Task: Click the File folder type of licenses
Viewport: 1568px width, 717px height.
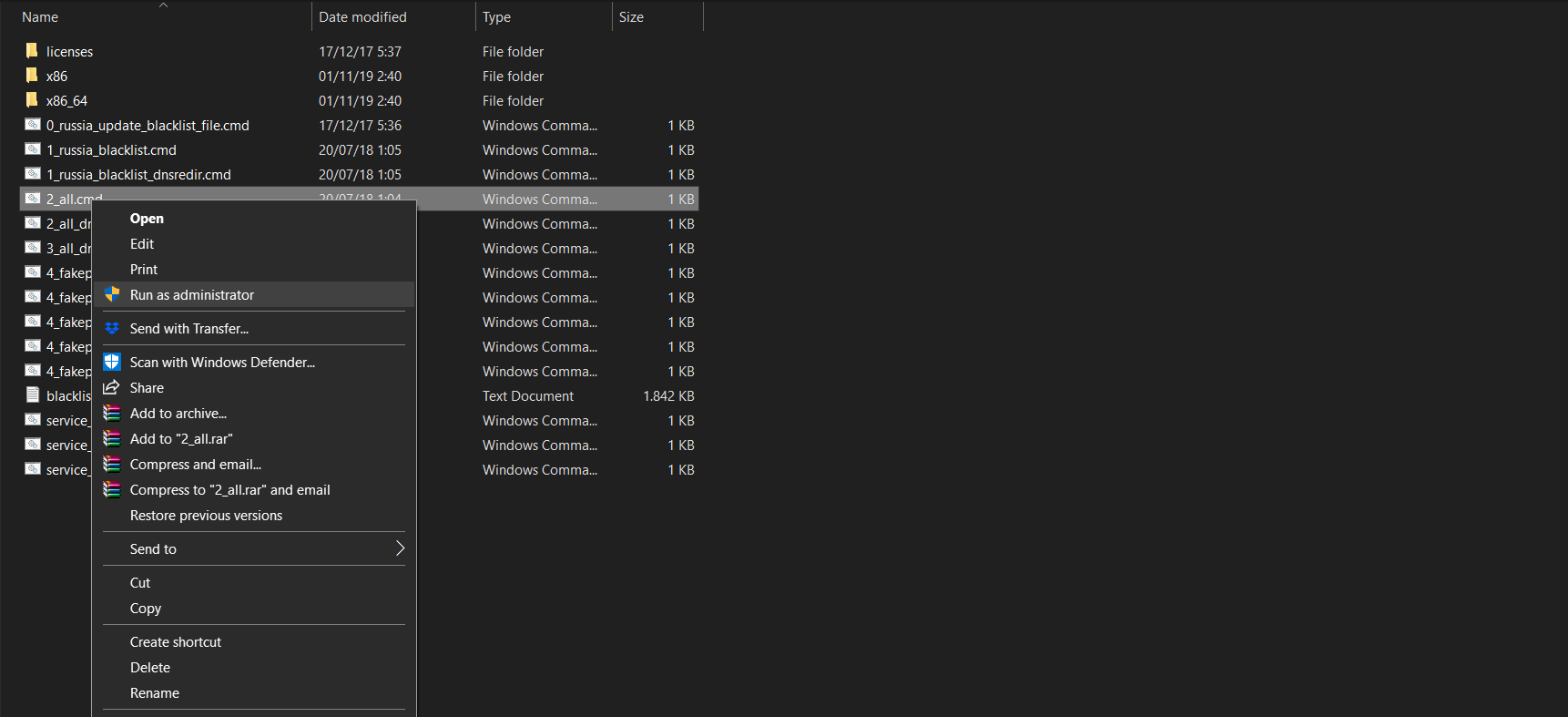Action: [513, 52]
